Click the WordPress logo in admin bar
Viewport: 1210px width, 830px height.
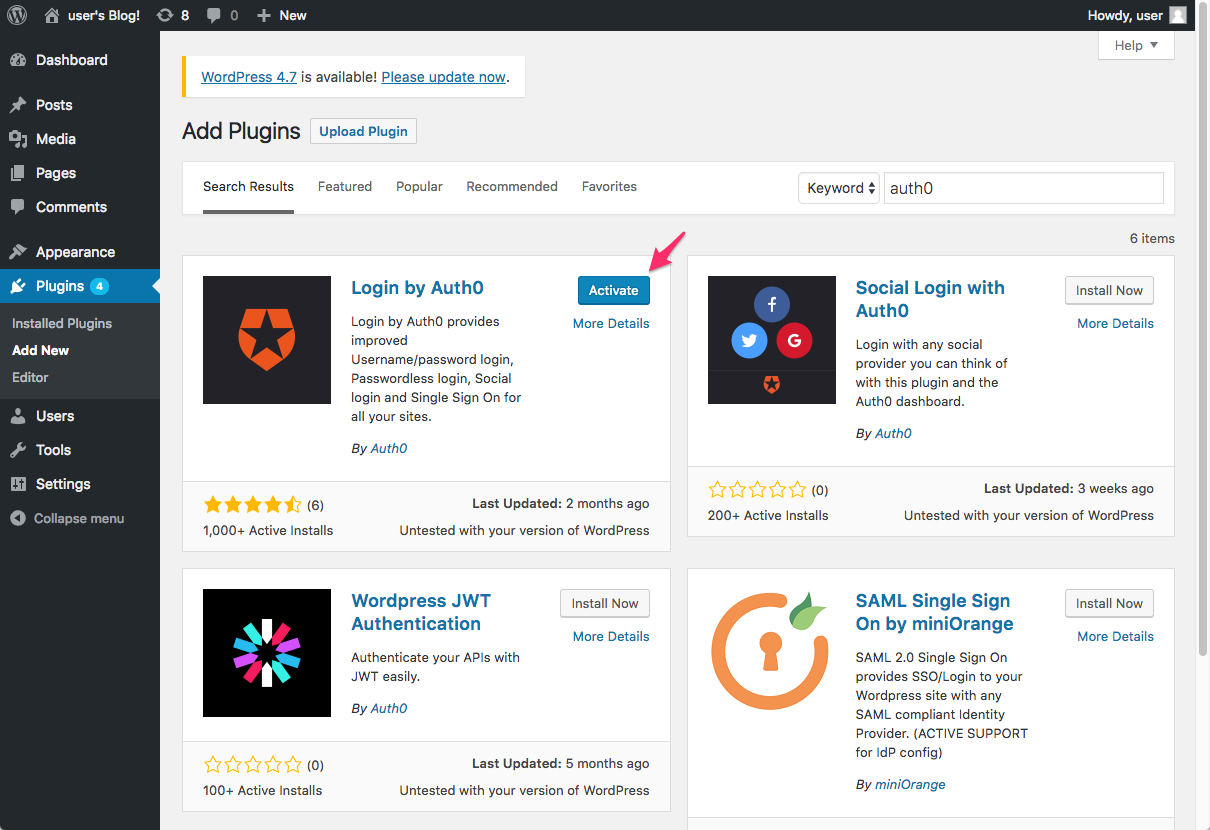(17, 15)
